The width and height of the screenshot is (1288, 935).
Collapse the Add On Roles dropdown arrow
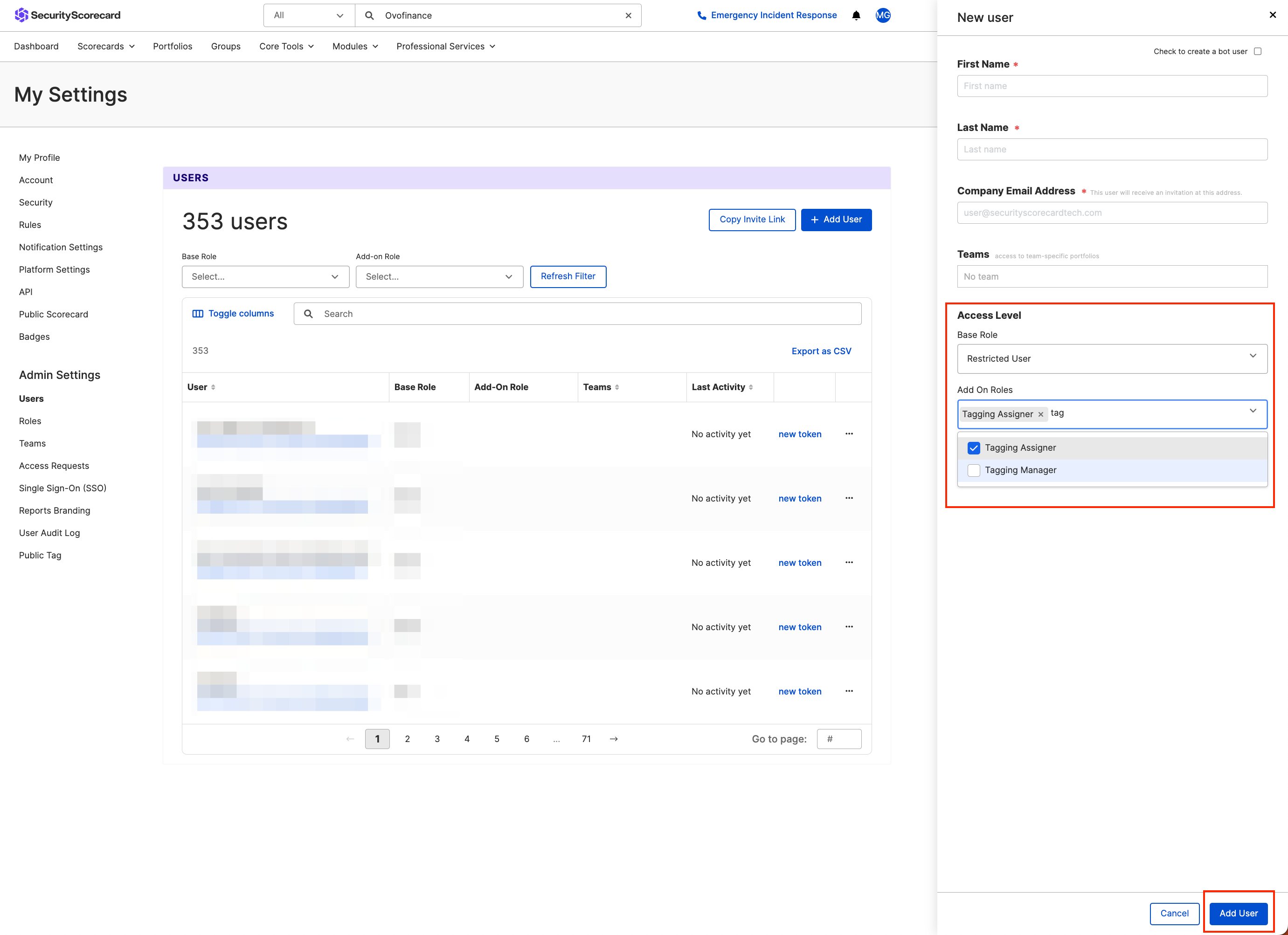[x=1252, y=411]
